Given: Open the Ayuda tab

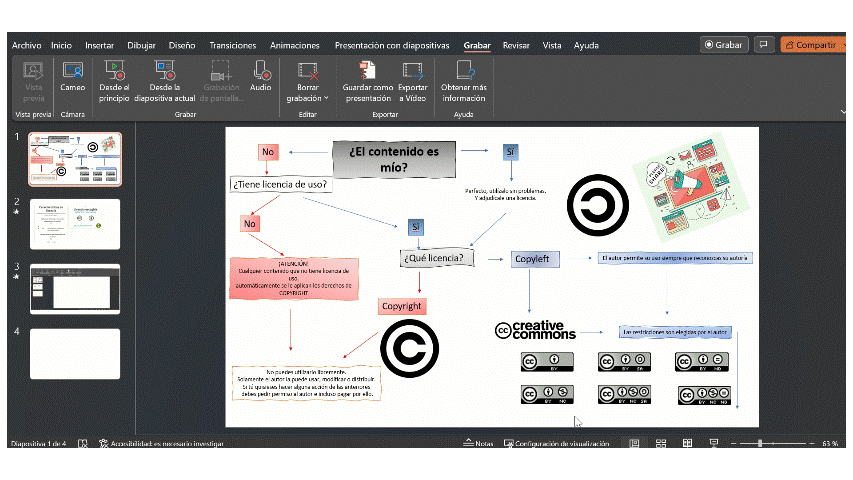Looking at the screenshot, I should 586,46.
